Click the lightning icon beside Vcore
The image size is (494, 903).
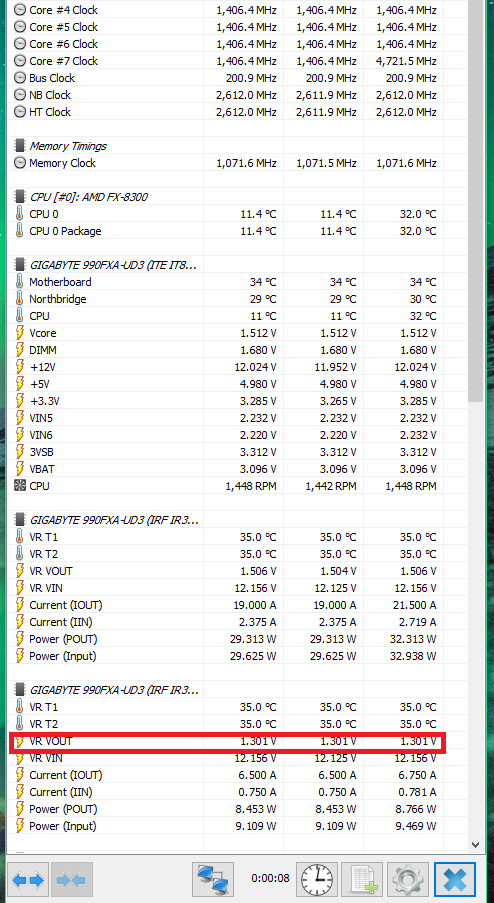(20, 333)
